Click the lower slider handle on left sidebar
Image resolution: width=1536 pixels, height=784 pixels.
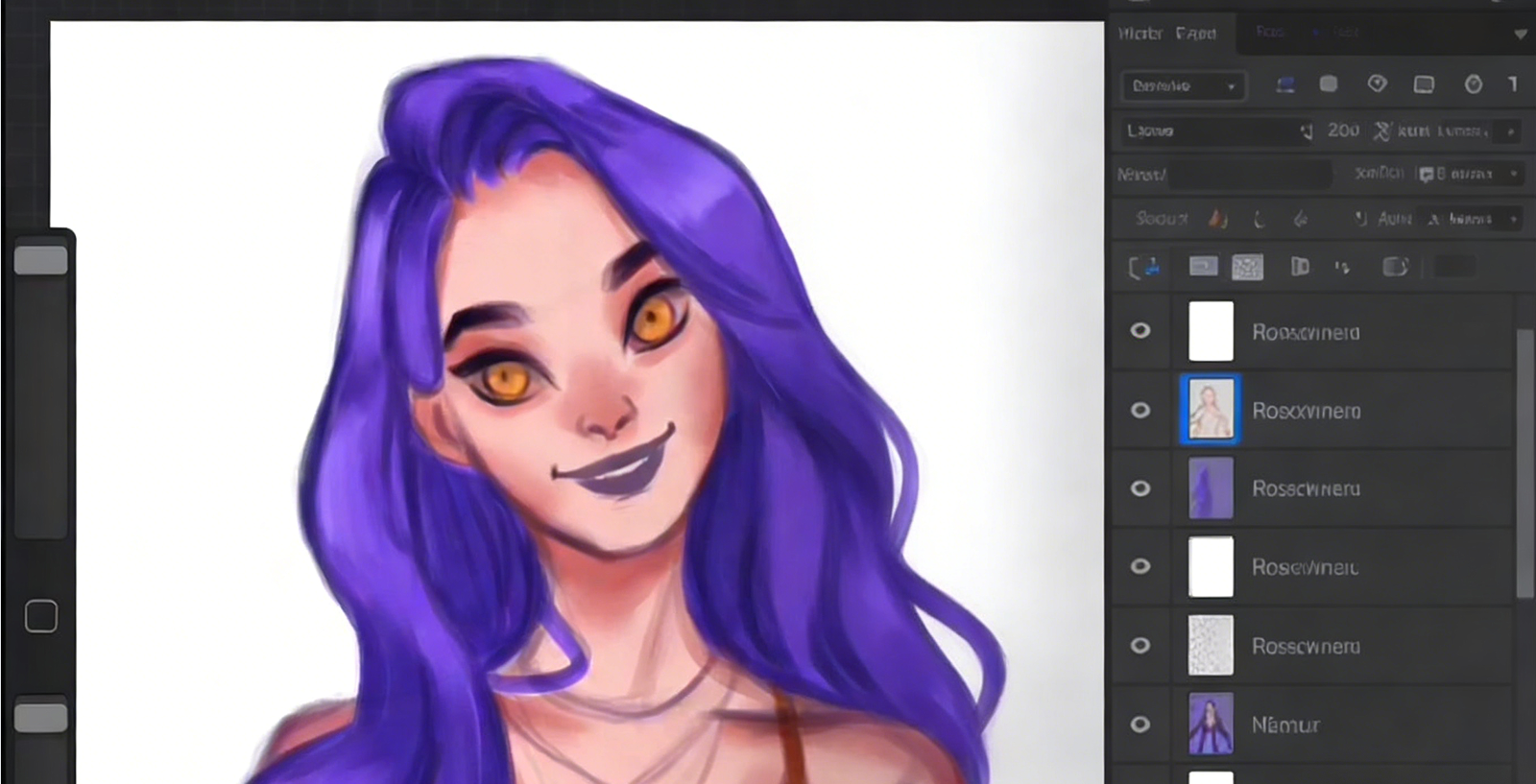tap(41, 718)
